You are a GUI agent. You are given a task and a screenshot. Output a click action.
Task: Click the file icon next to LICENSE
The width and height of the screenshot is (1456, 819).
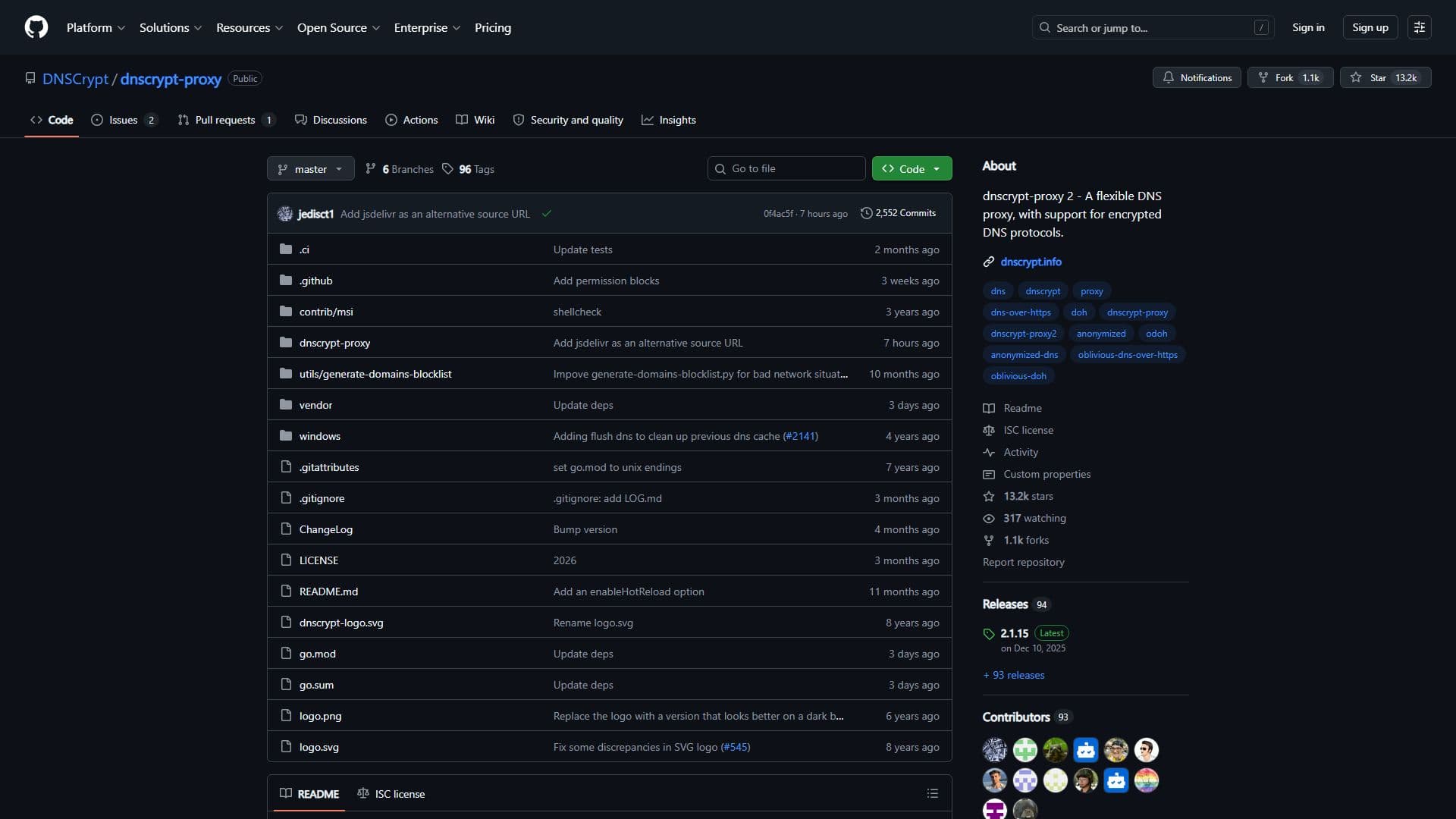[x=286, y=560]
